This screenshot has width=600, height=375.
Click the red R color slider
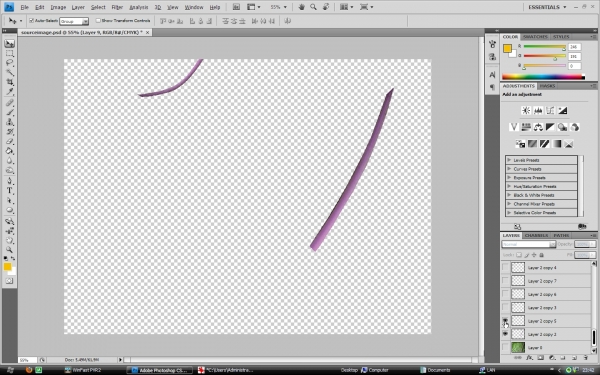545,47
